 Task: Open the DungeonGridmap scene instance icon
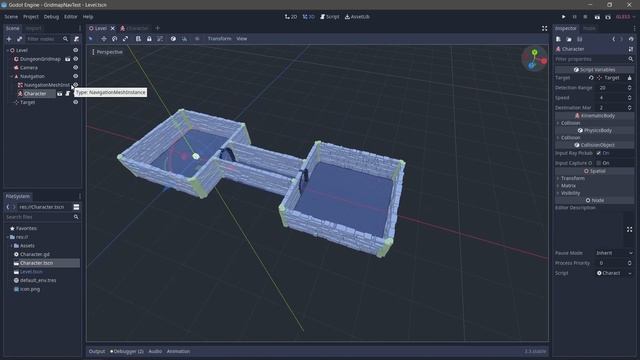pos(68,59)
